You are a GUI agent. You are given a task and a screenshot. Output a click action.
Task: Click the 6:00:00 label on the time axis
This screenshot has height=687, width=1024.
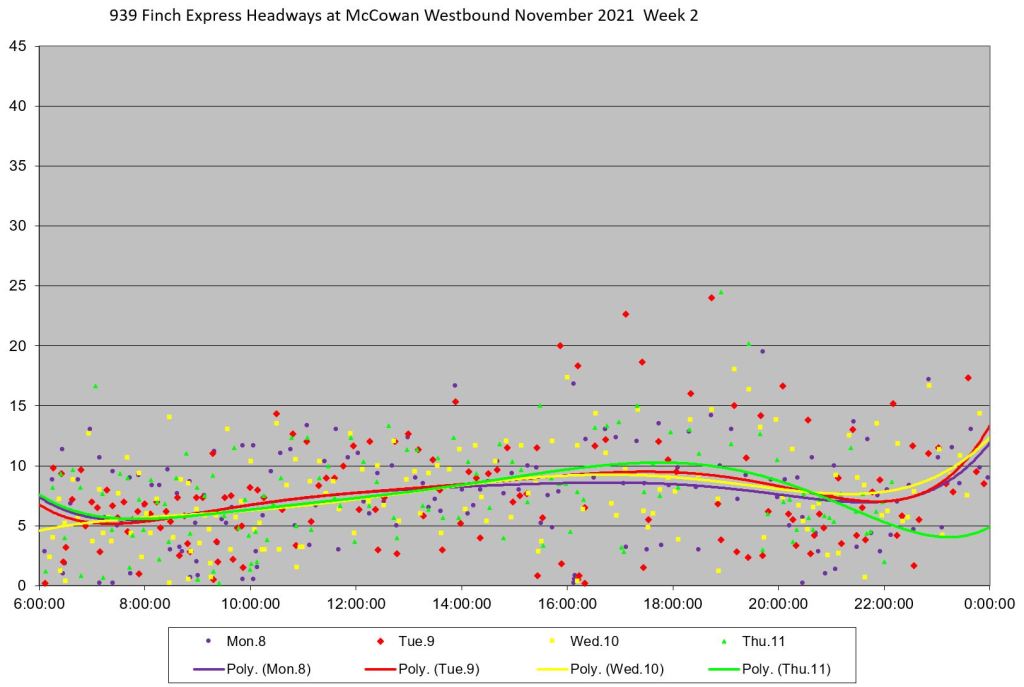(x=40, y=604)
